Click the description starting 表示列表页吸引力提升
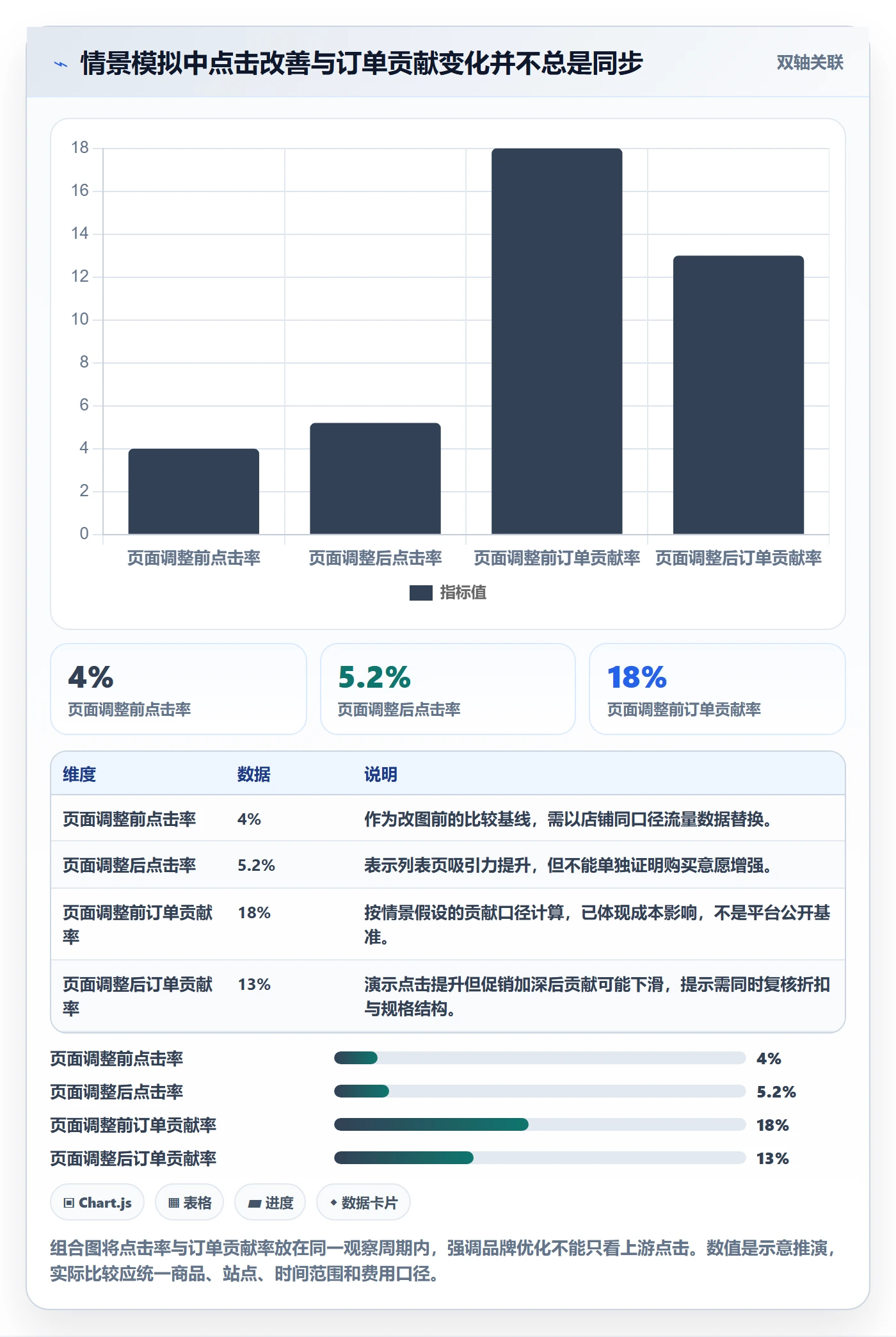Screen dimensions: 896x1337 point(568,865)
